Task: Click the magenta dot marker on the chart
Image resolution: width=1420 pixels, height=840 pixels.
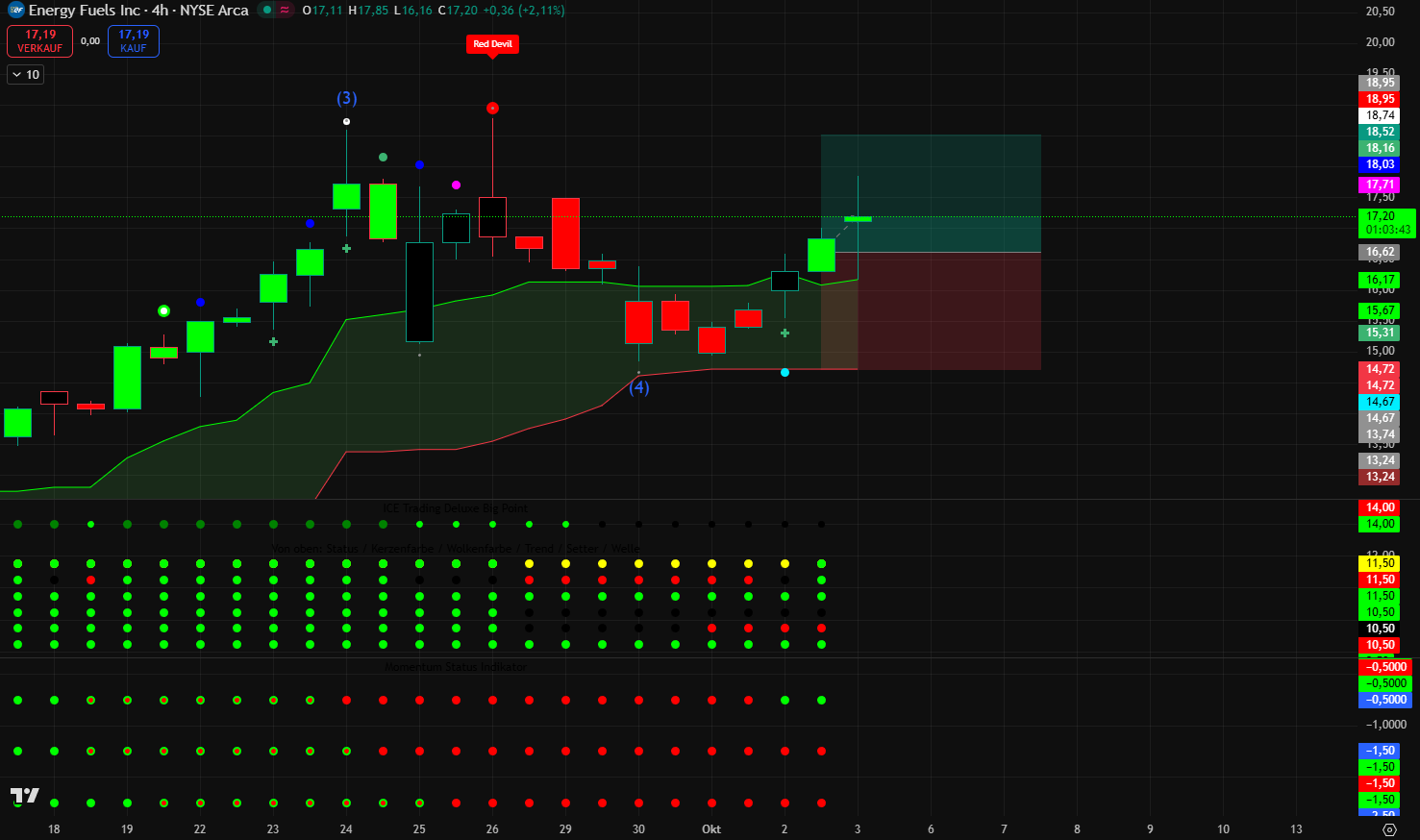Action: tap(456, 185)
